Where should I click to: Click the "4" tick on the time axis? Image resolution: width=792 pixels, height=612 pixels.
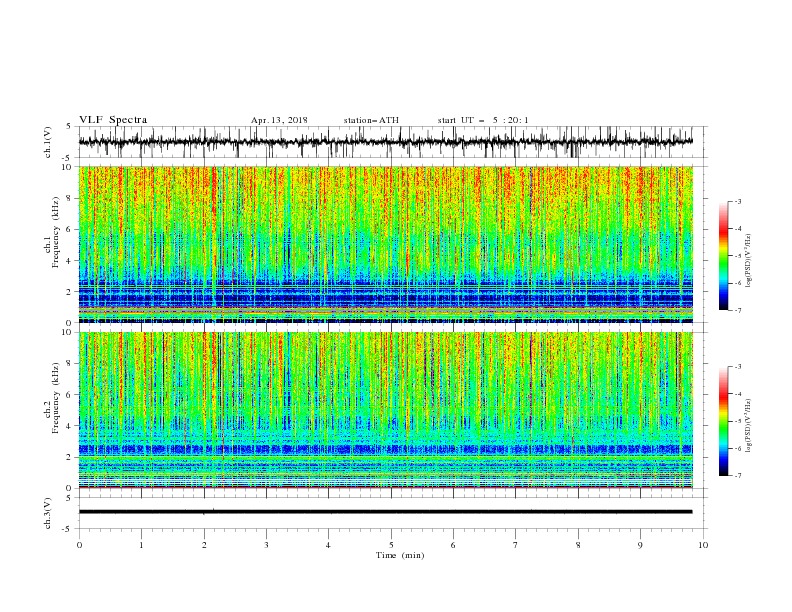coord(328,545)
